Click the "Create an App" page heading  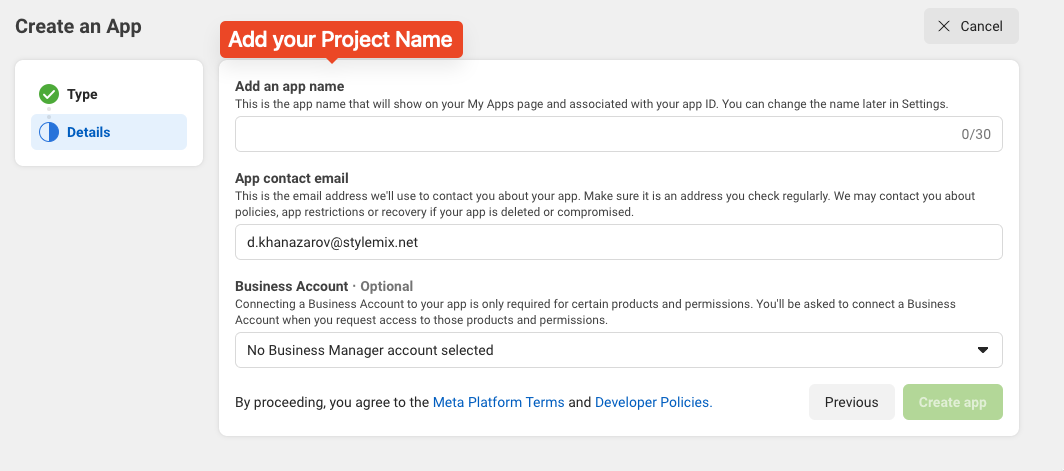(x=78, y=27)
